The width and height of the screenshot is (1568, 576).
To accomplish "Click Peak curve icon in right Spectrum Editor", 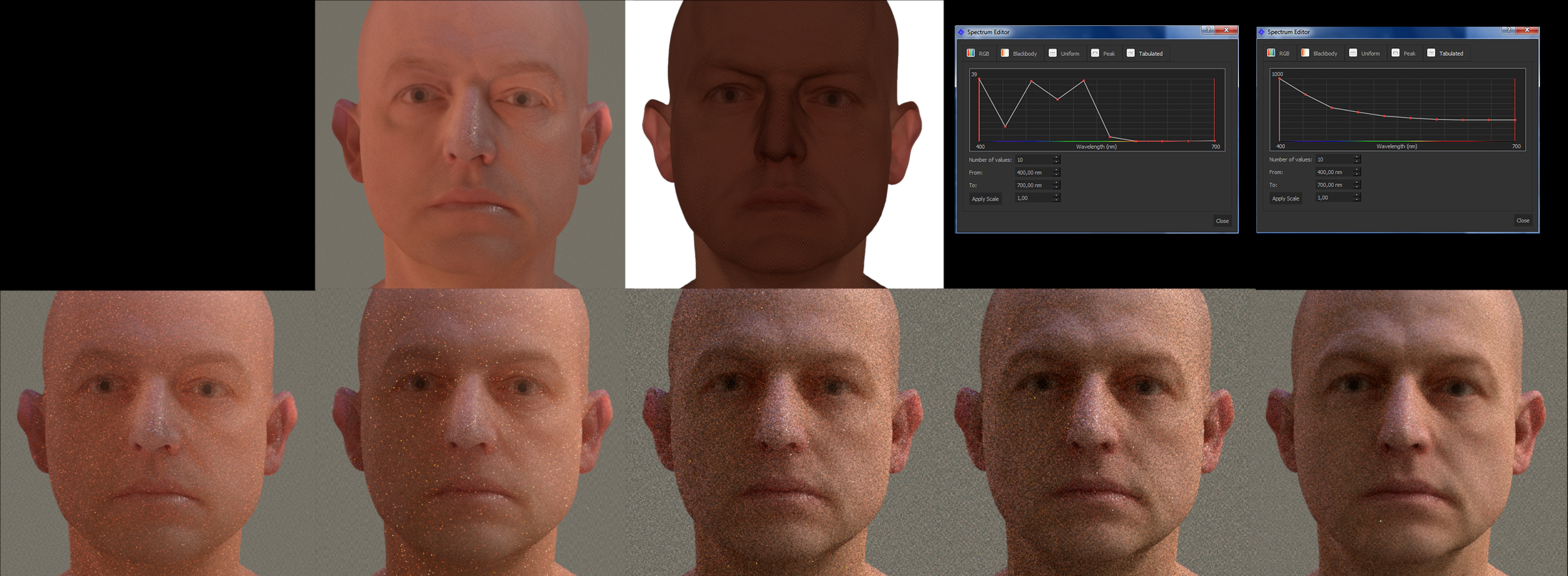I will [x=1396, y=53].
